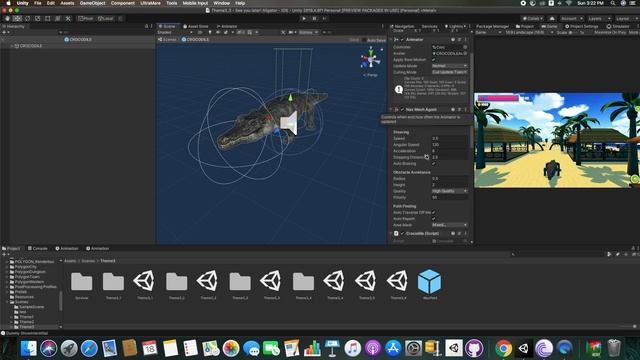
Task: Select CROCODILE row in Hierarchy
Action: [x=78, y=46]
